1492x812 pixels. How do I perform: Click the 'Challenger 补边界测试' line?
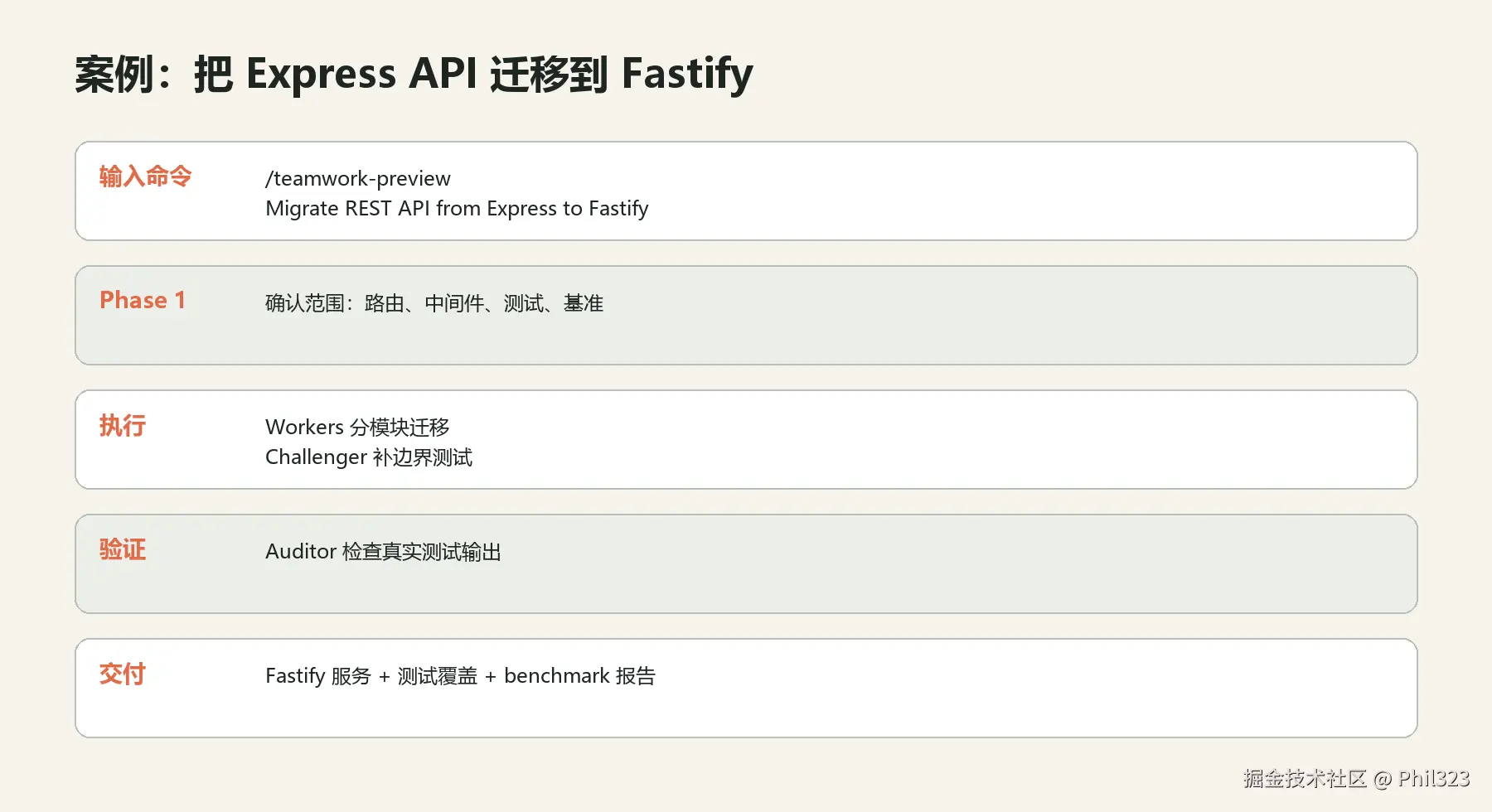369,457
